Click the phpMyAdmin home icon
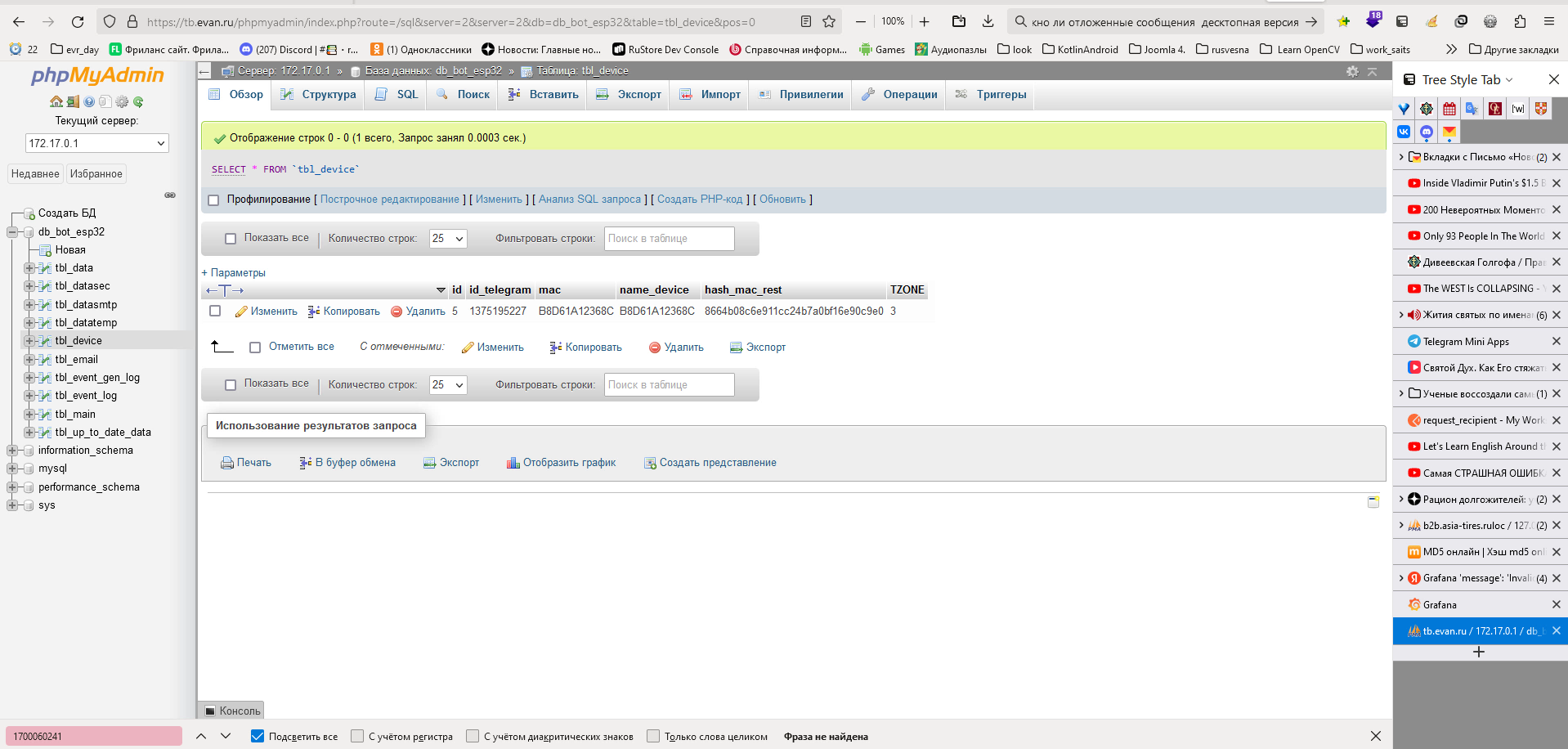The width and height of the screenshot is (1568, 749). 56,102
